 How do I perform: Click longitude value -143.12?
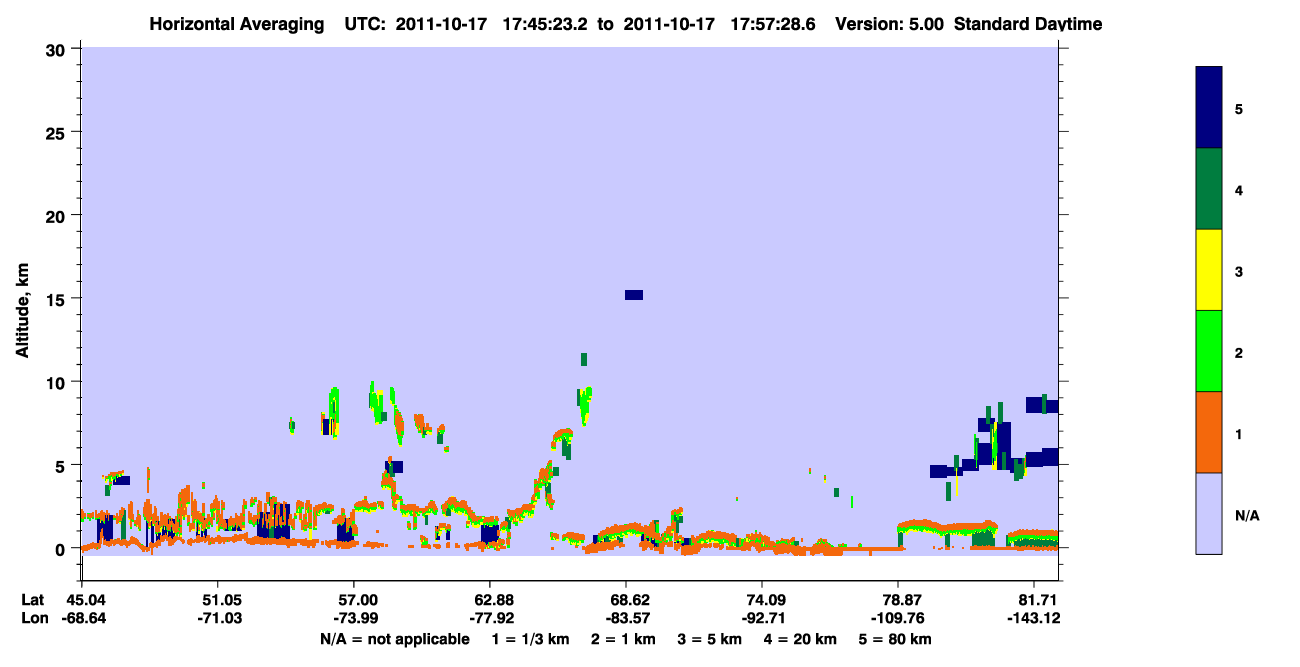1033,618
